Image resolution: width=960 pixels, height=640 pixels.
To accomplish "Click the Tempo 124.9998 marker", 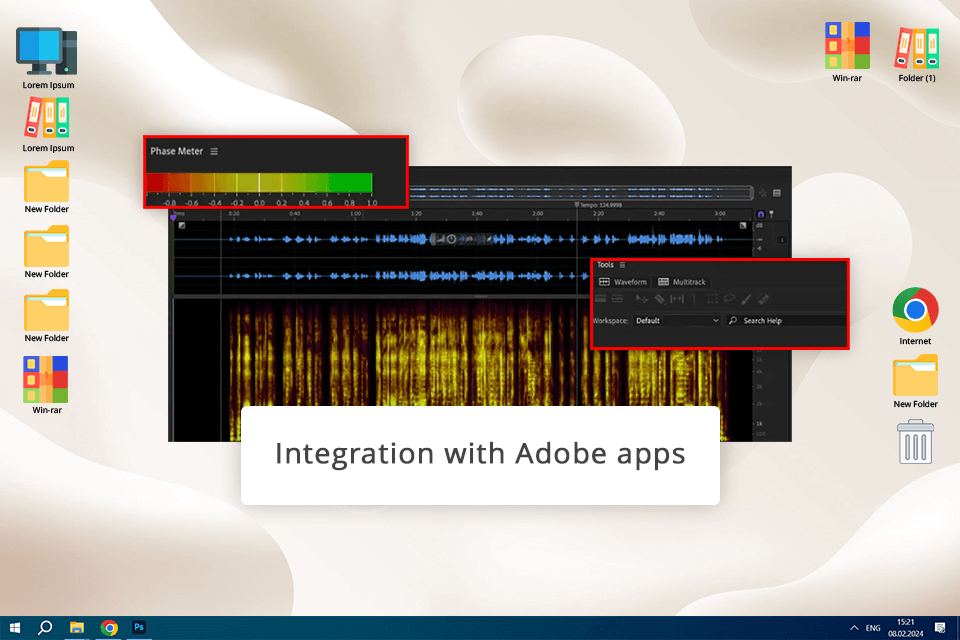I will [x=598, y=205].
